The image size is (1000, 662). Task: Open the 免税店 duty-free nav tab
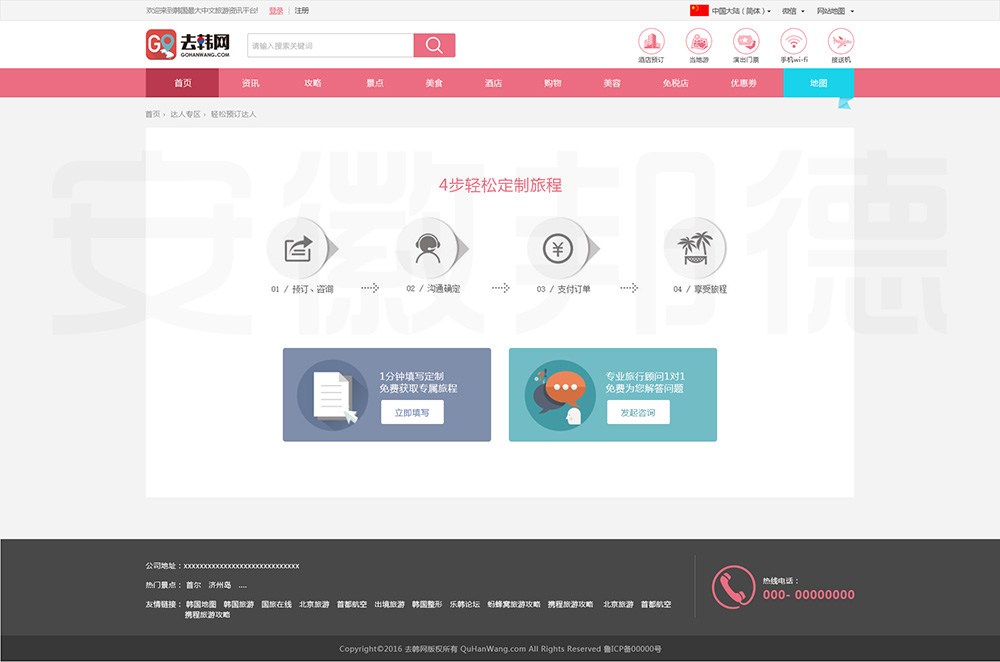pyautogui.click(x=675, y=83)
